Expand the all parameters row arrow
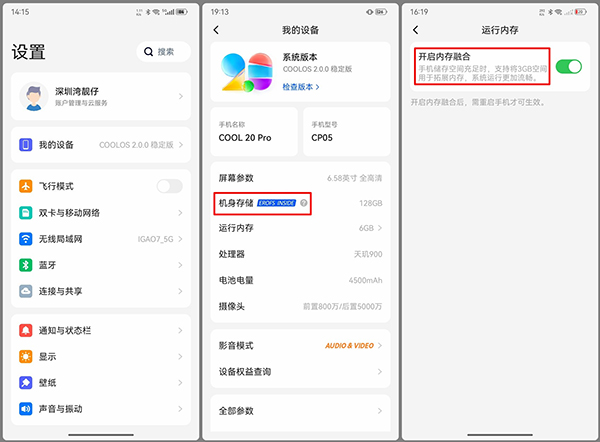This screenshot has height=442, width=600. 380,411
